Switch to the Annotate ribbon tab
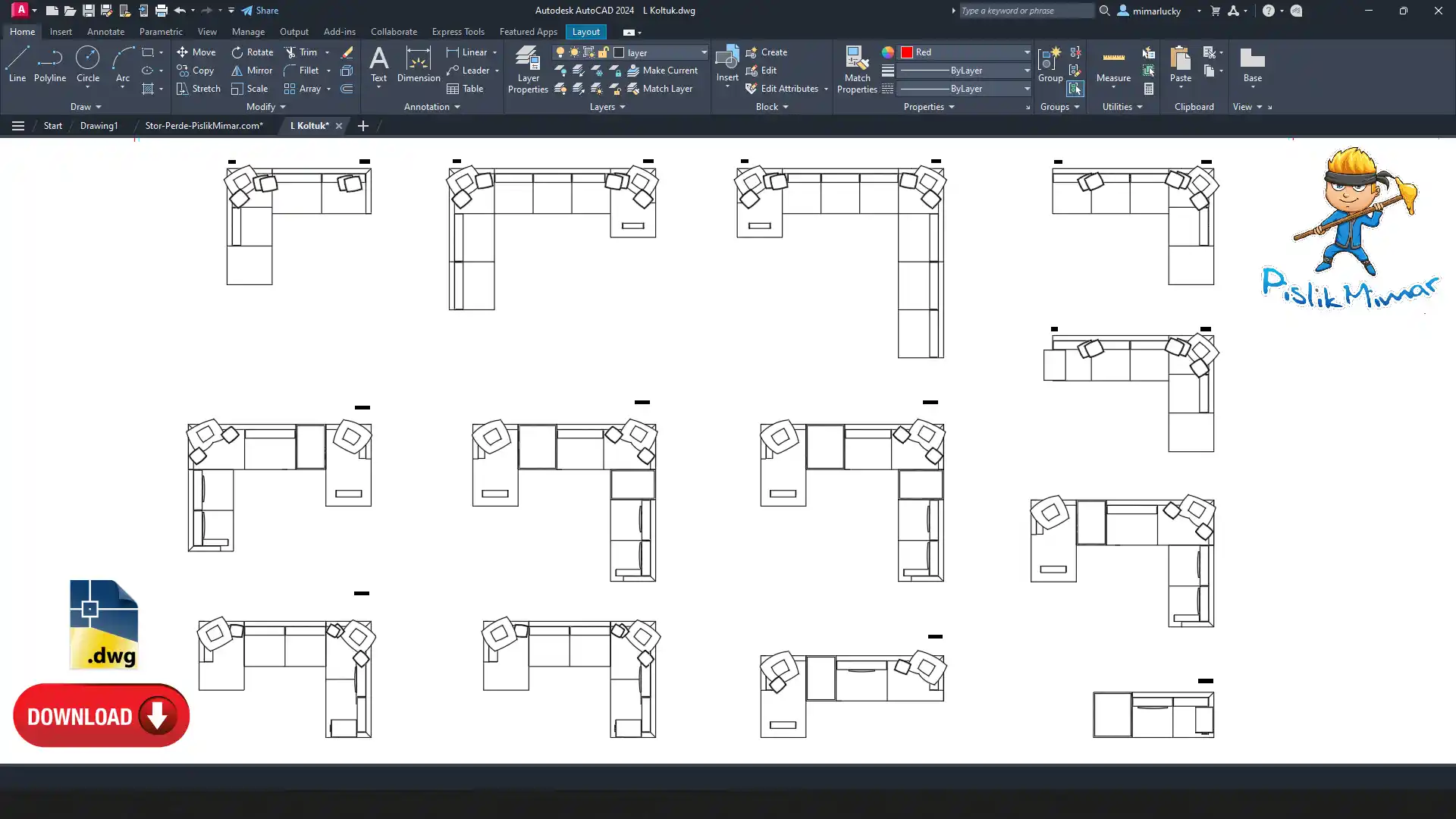Image resolution: width=1456 pixels, height=819 pixels. [105, 32]
